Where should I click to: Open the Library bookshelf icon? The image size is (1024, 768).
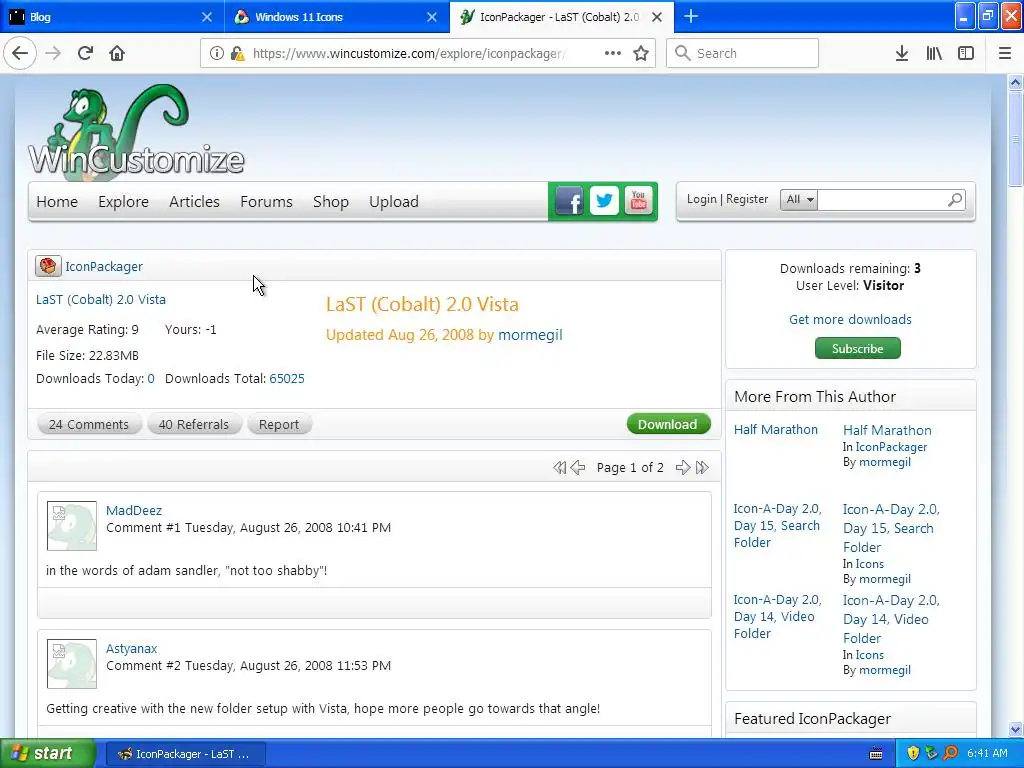coord(934,53)
